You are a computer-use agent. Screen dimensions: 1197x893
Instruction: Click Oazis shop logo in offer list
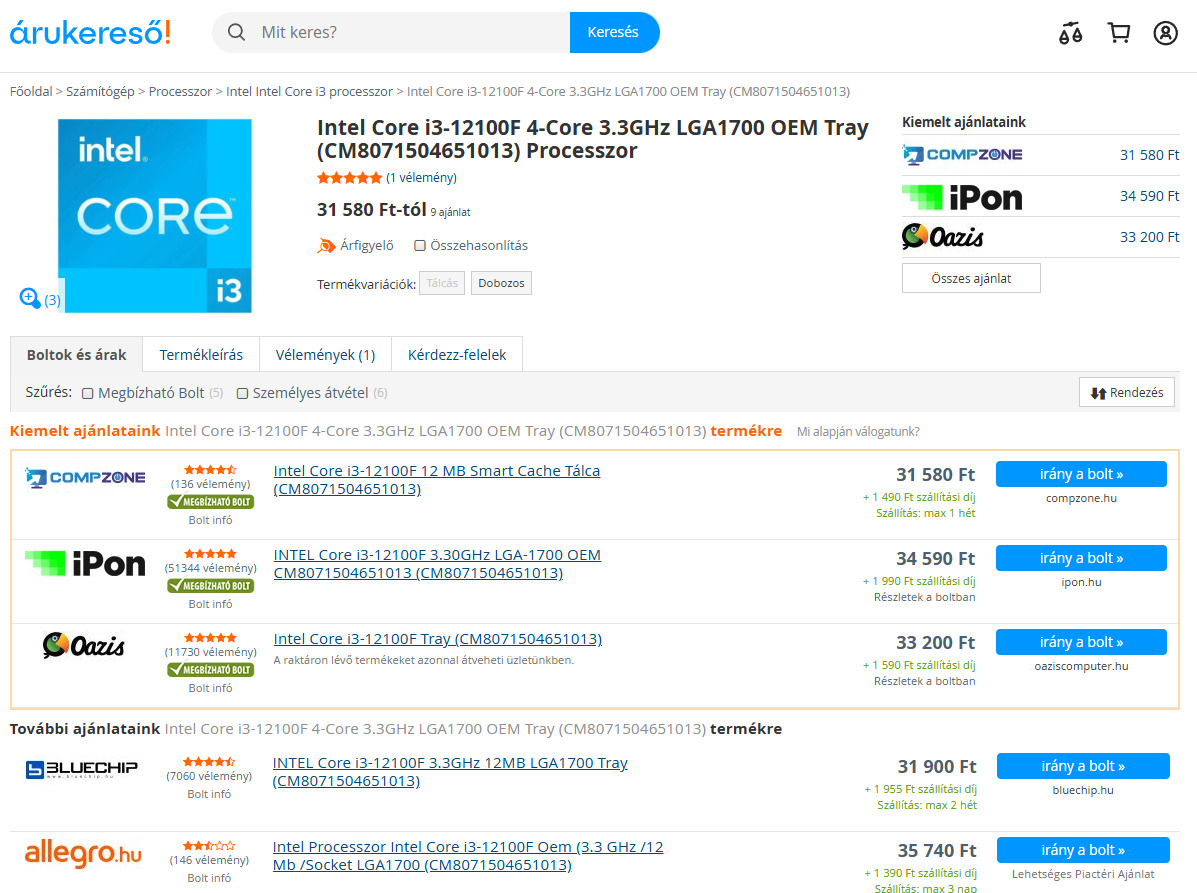click(83, 646)
